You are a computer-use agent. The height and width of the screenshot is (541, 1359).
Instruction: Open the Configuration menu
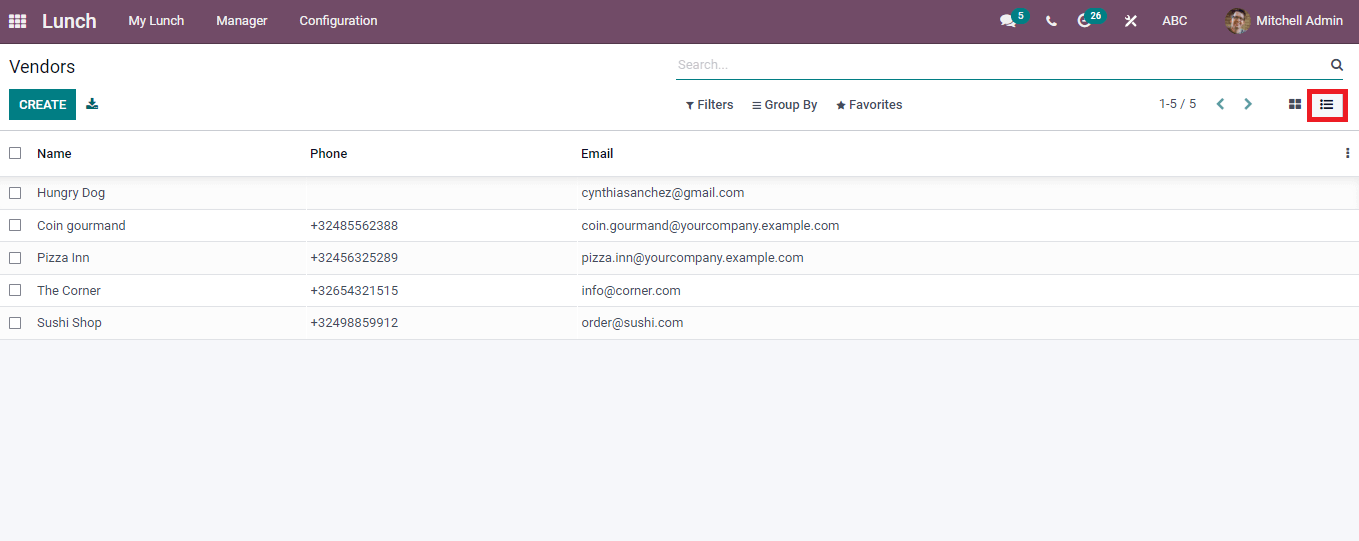point(338,21)
